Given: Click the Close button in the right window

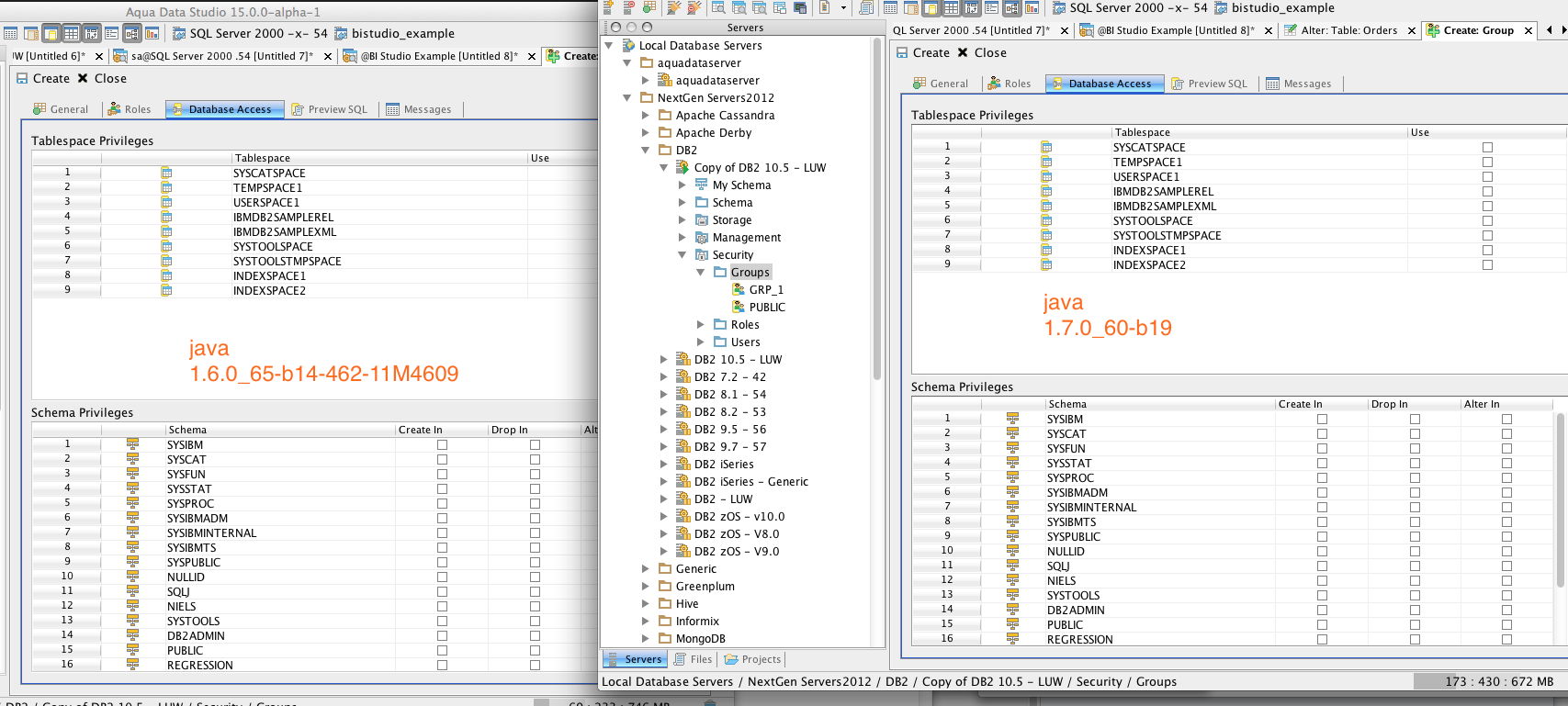Looking at the screenshot, I should coord(982,52).
